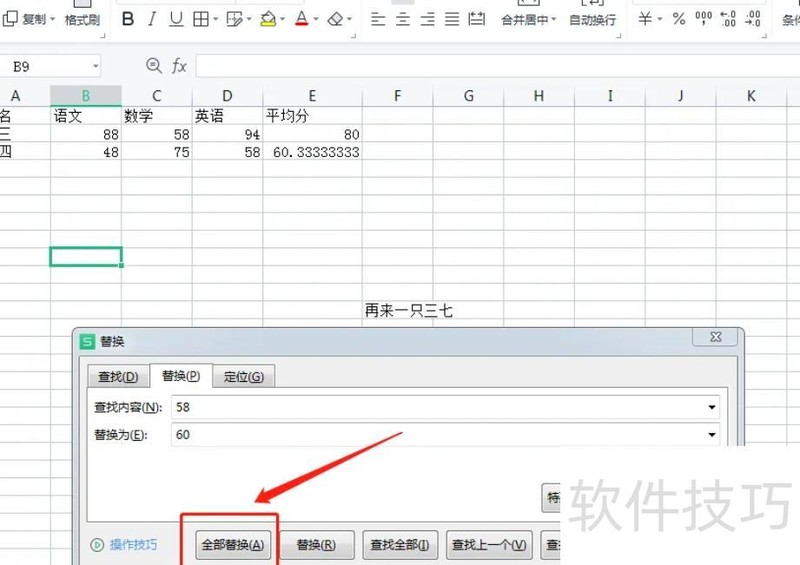
Task: Select the cell 平均分
Action: point(312,116)
